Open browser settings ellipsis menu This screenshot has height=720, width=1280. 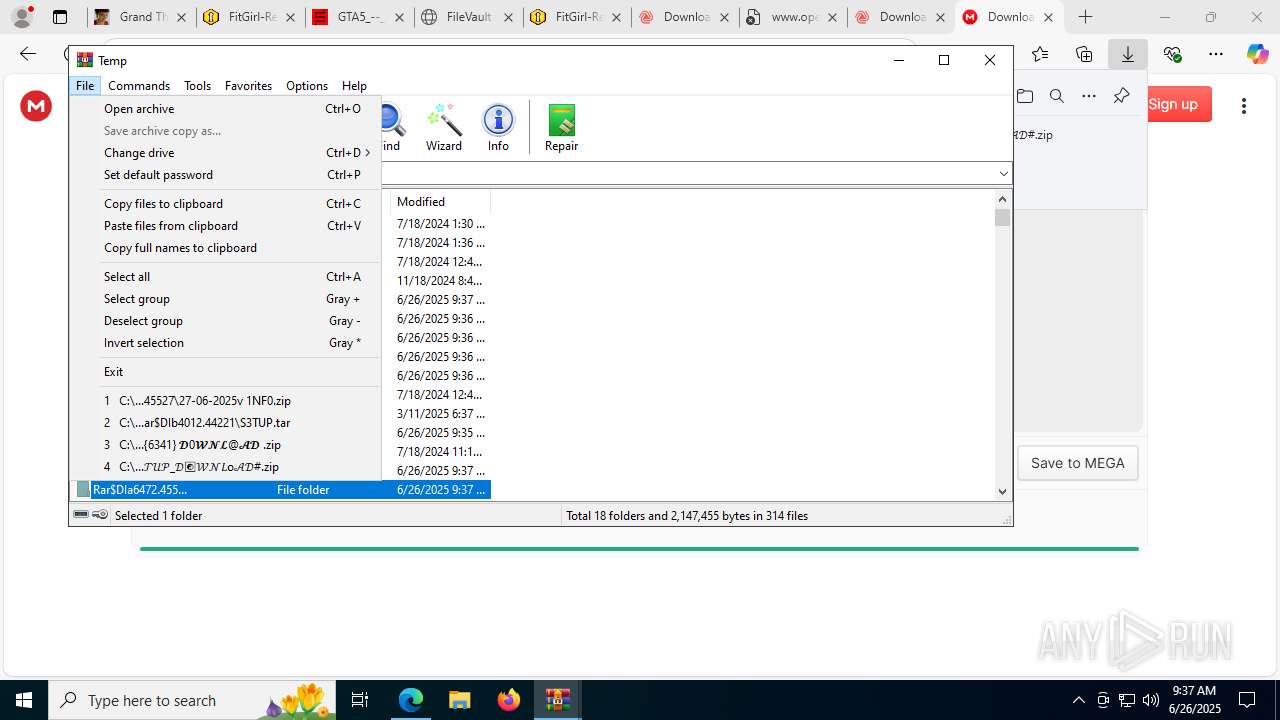coord(1216,55)
